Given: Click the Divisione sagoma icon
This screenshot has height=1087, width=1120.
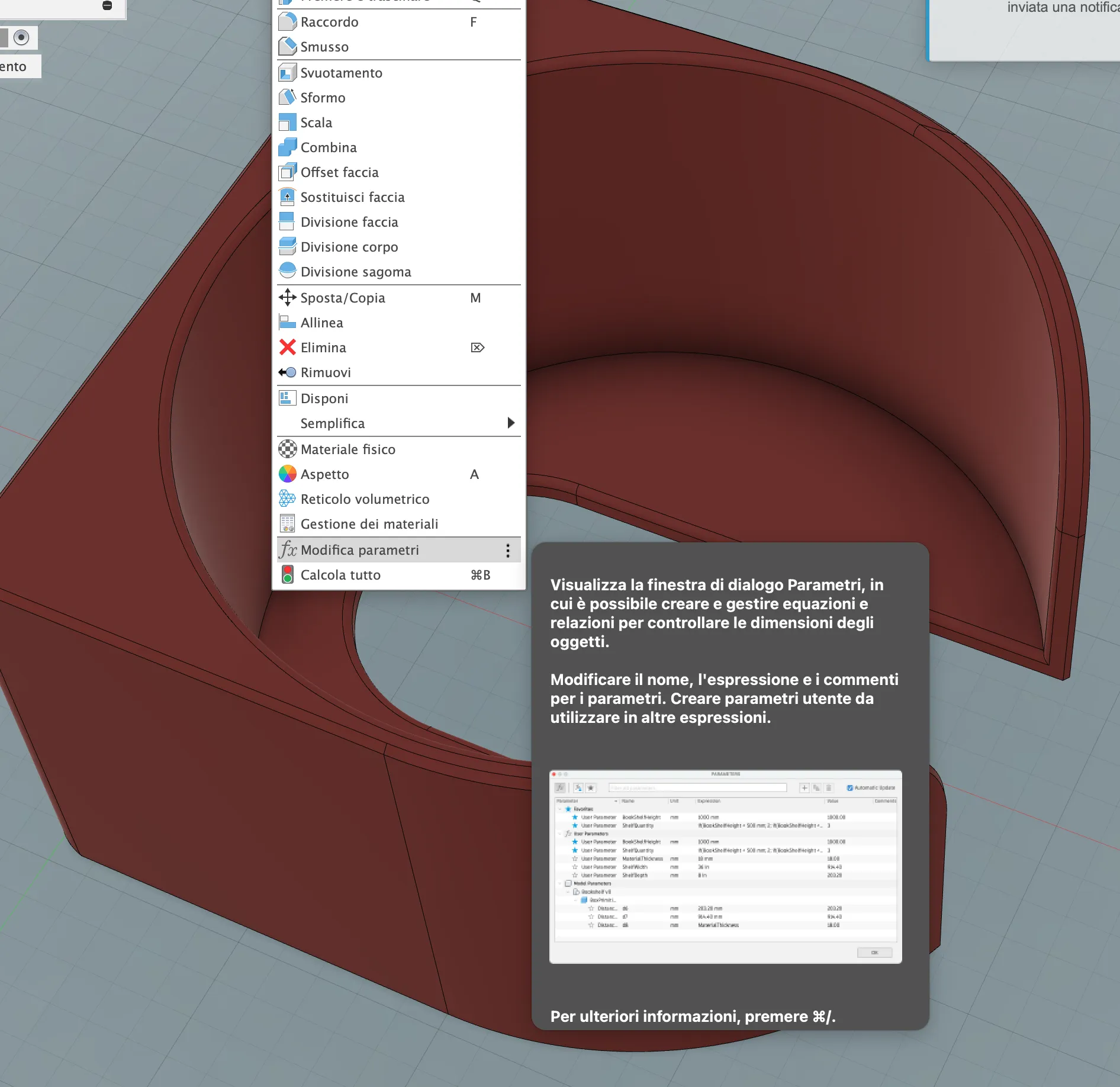Looking at the screenshot, I should [x=287, y=272].
